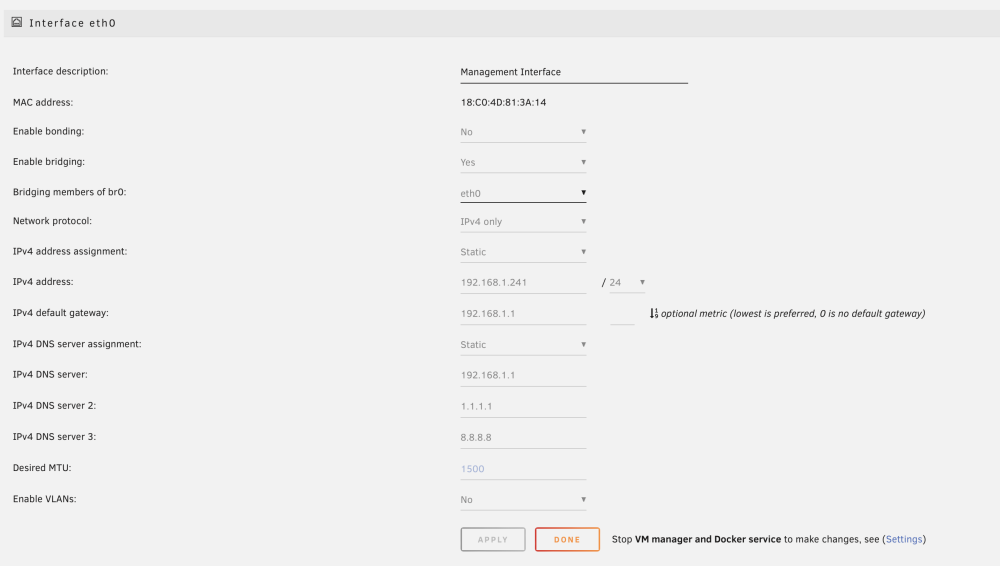Click the IPv4 DNS server field 192.168.1.1

pyautogui.click(x=523, y=375)
